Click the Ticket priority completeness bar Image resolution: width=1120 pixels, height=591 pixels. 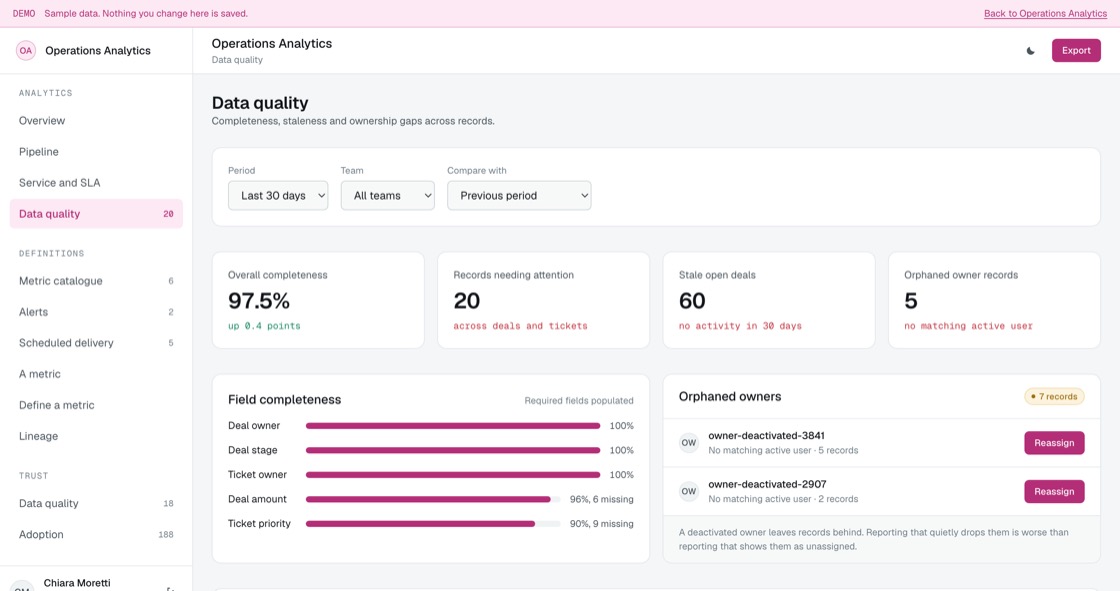(433, 524)
